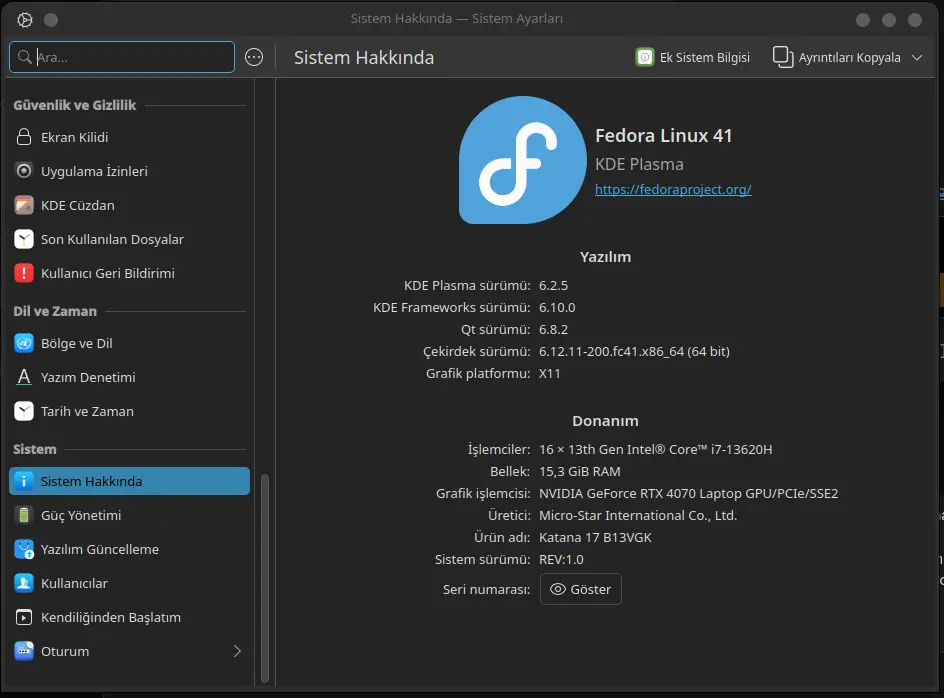Click the Tarih ve Zaman clock icon
944x698 pixels.
(23, 411)
